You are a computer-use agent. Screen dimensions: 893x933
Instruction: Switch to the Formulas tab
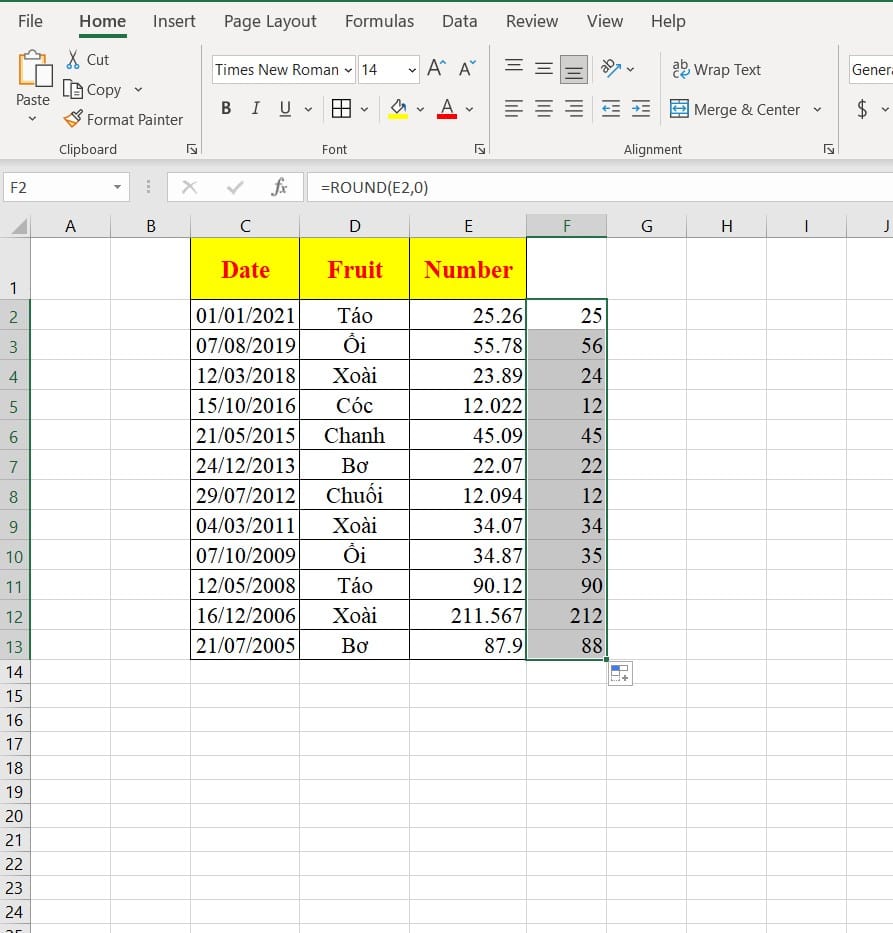pos(380,21)
